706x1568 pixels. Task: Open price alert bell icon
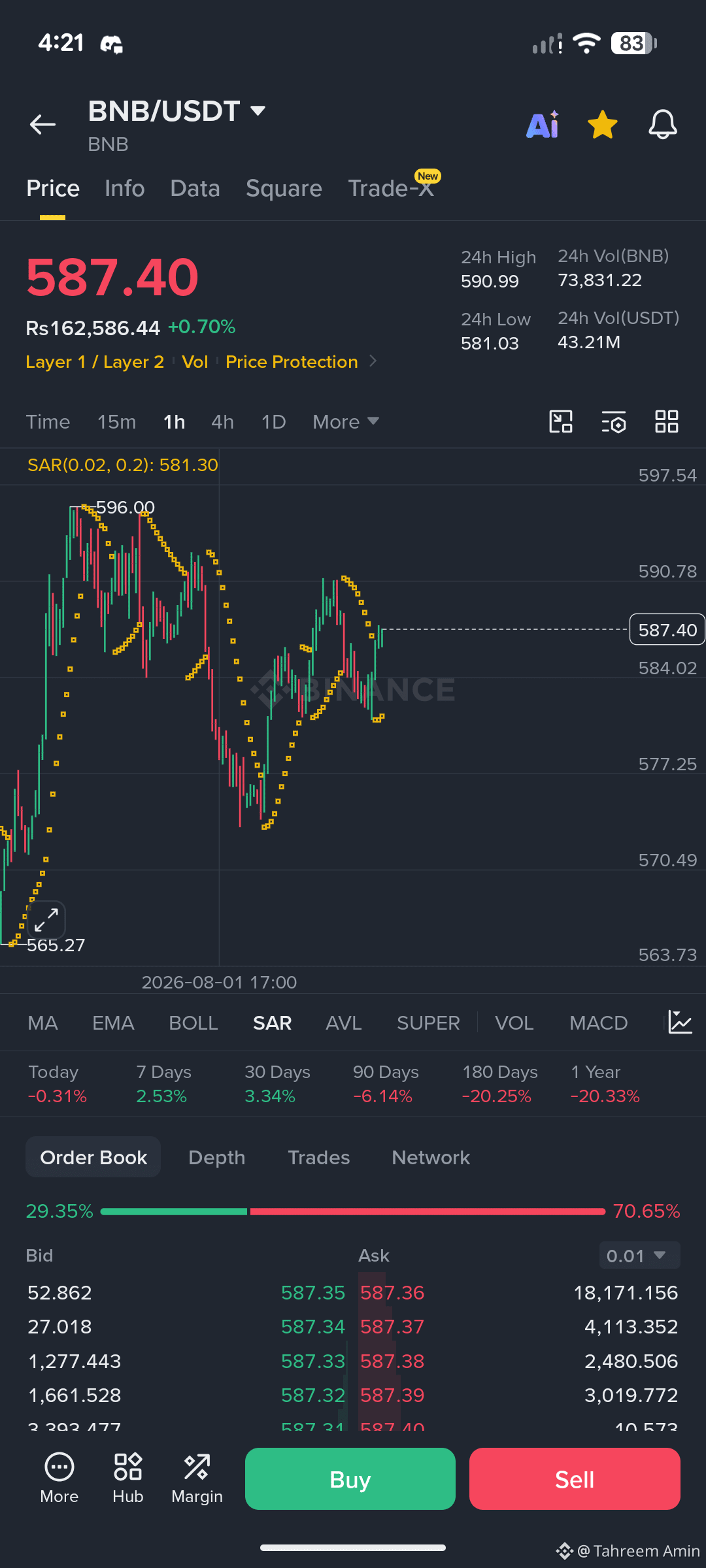tap(662, 124)
